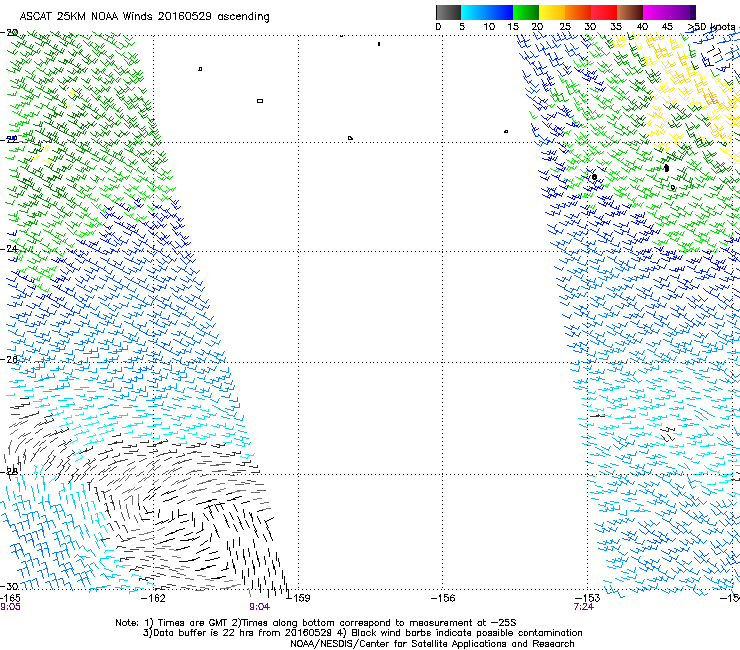Click the '0' label under the color bar

(x=438, y=27)
